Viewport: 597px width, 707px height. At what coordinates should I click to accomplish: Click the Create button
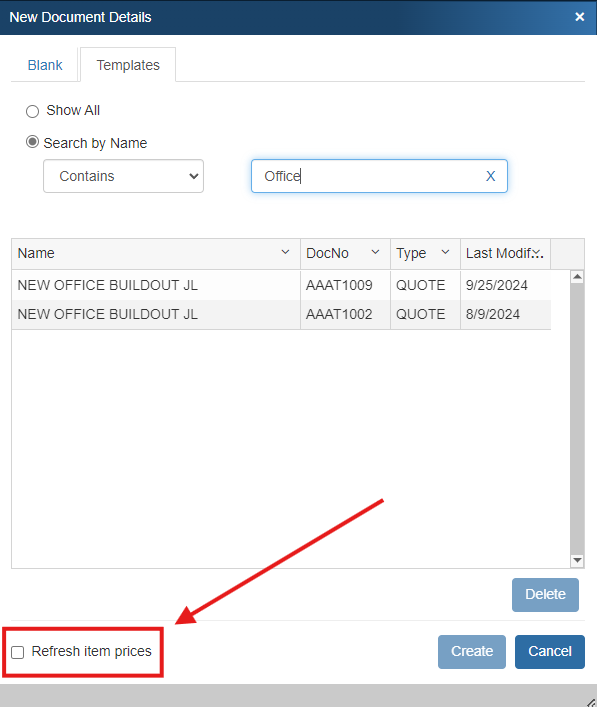click(472, 652)
